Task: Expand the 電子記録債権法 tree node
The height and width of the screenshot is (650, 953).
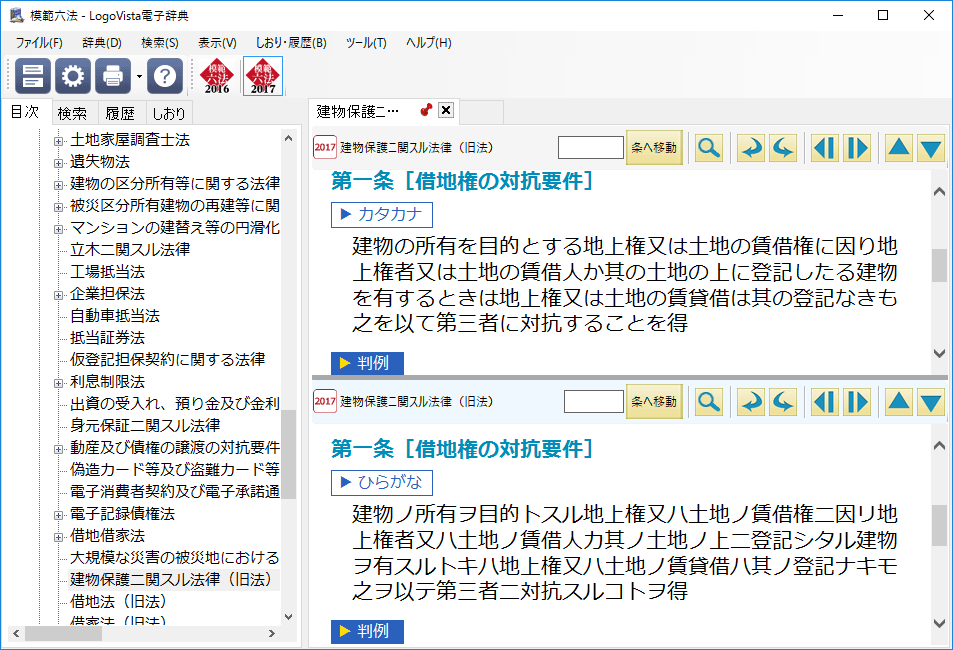Action: pyautogui.click(x=58, y=515)
